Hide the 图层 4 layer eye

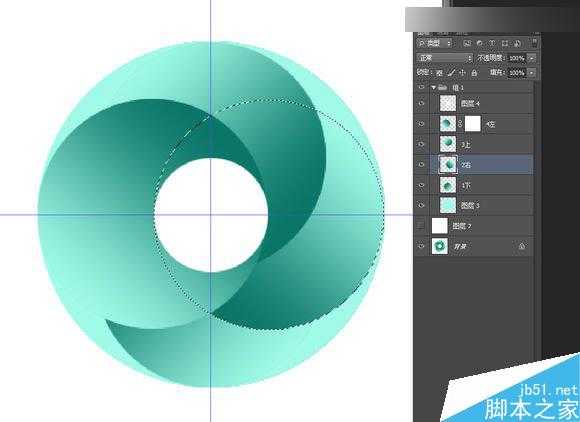coord(421,104)
